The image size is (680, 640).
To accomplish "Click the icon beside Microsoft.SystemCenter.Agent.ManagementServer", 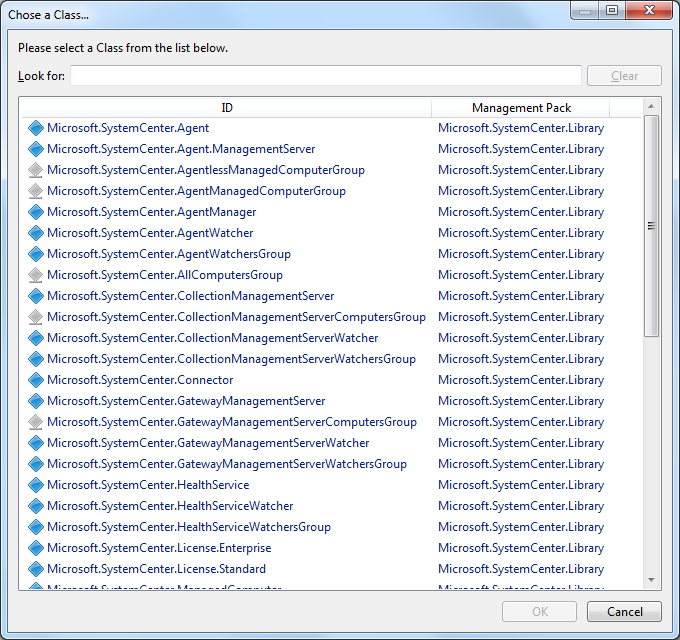I will pos(36,149).
